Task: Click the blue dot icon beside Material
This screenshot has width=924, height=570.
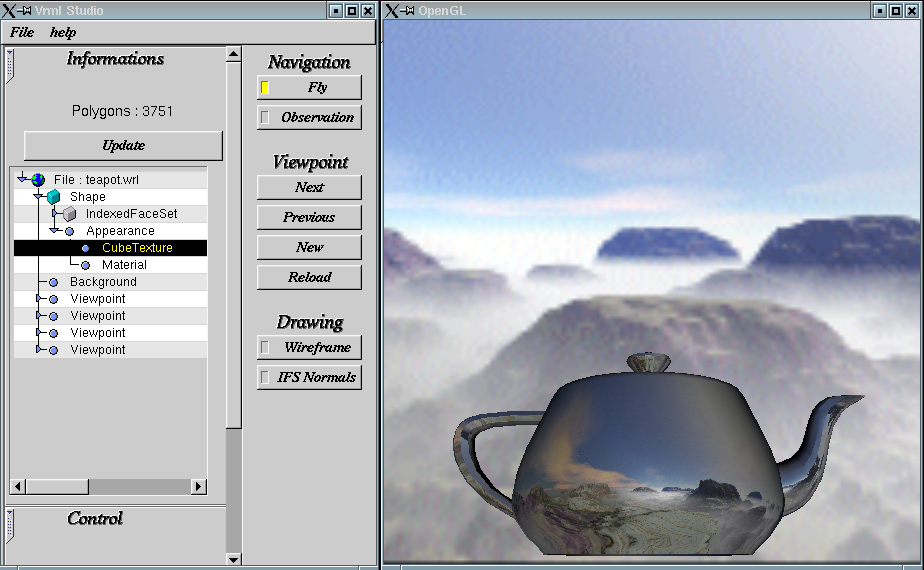Action: pyautogui.click(x=85, y=265)
